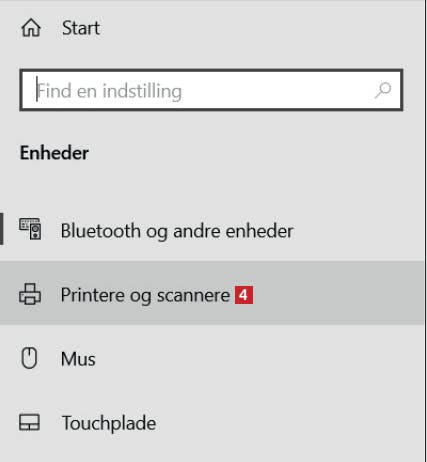Screen dimensions: 427x462
Task: Select the Enheder section heading
Action: (54, 153)
